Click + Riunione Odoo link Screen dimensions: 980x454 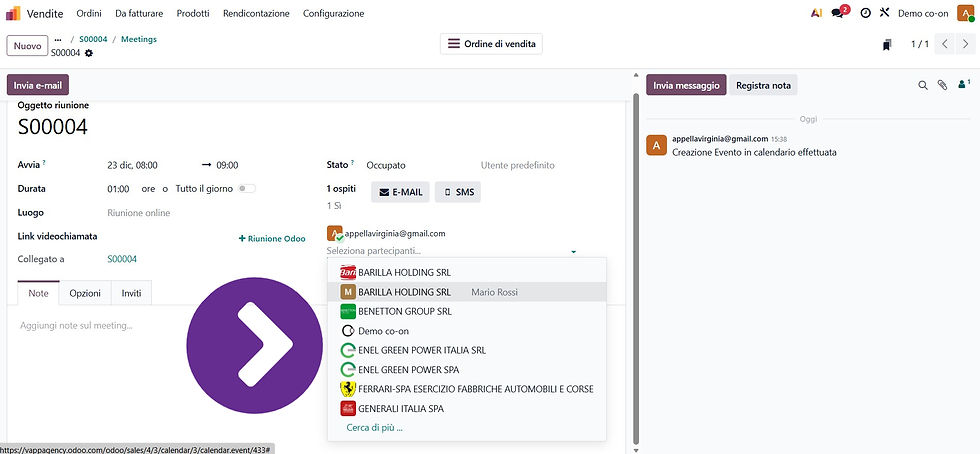(x=272, y=238)
